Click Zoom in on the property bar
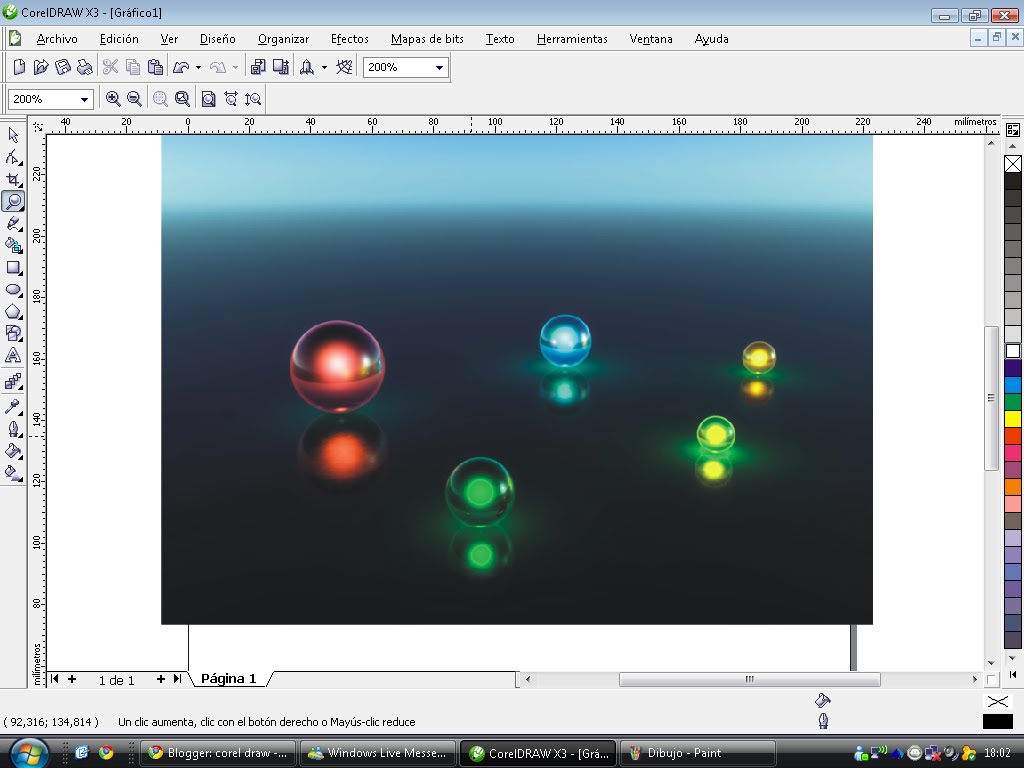 point(114,98)
